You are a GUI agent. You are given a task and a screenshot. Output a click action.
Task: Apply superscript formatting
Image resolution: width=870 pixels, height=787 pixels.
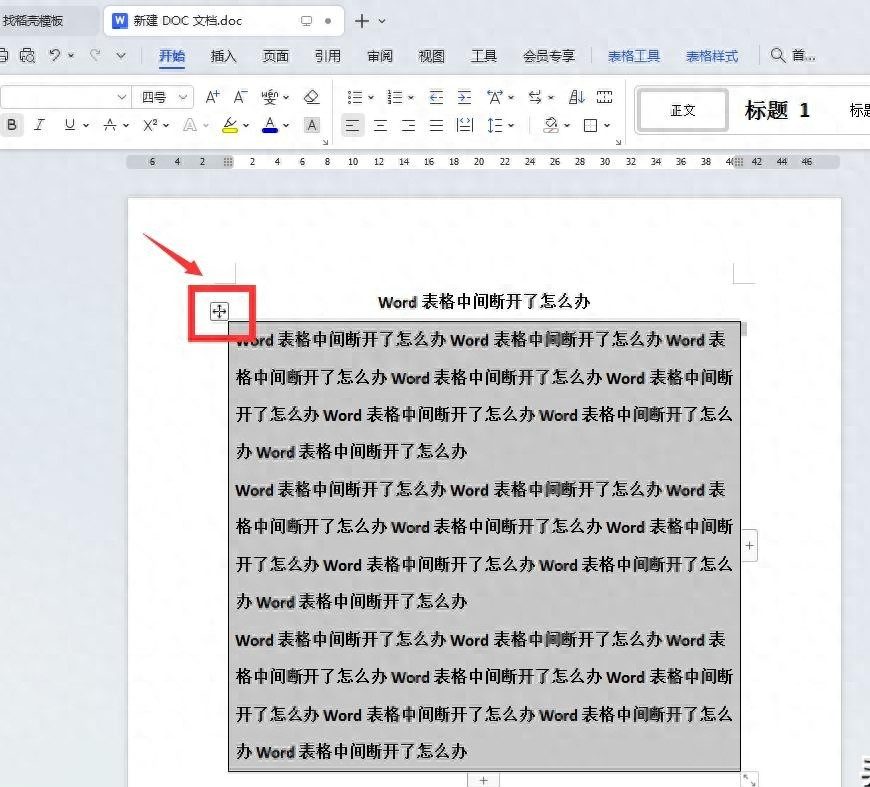150,125
